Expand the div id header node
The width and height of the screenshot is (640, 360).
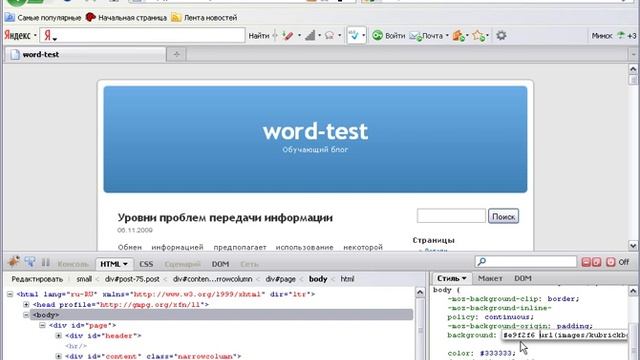58,336
